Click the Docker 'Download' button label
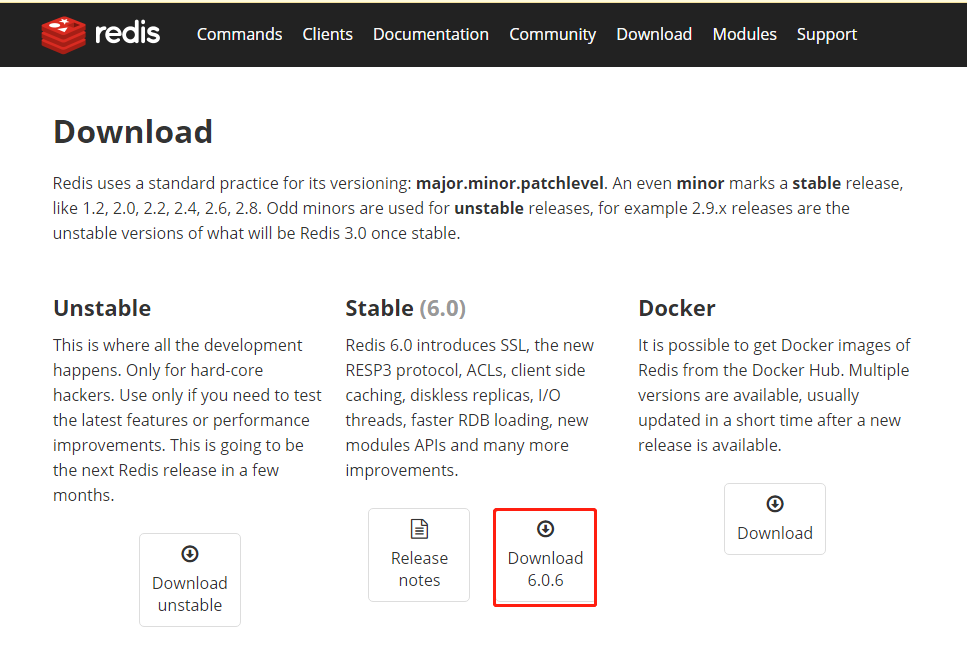 [x=775, y=533]
